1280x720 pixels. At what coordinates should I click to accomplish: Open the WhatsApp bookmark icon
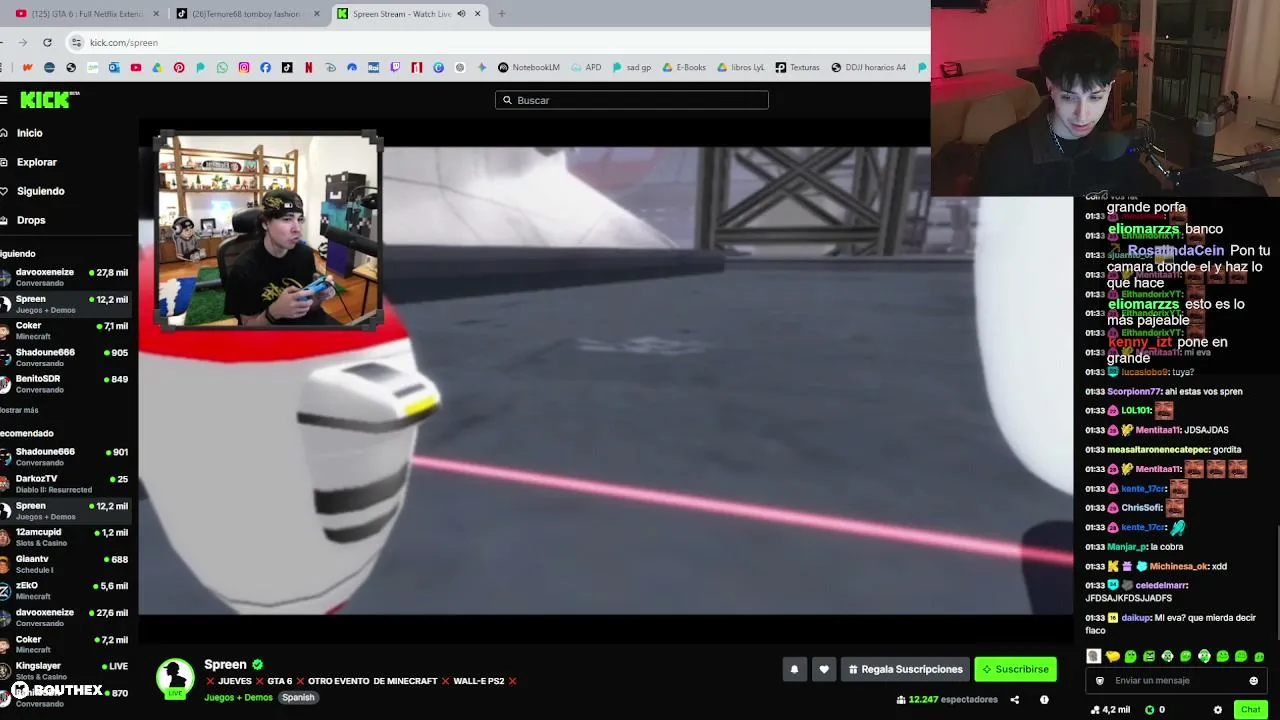[x=222, y=68]
